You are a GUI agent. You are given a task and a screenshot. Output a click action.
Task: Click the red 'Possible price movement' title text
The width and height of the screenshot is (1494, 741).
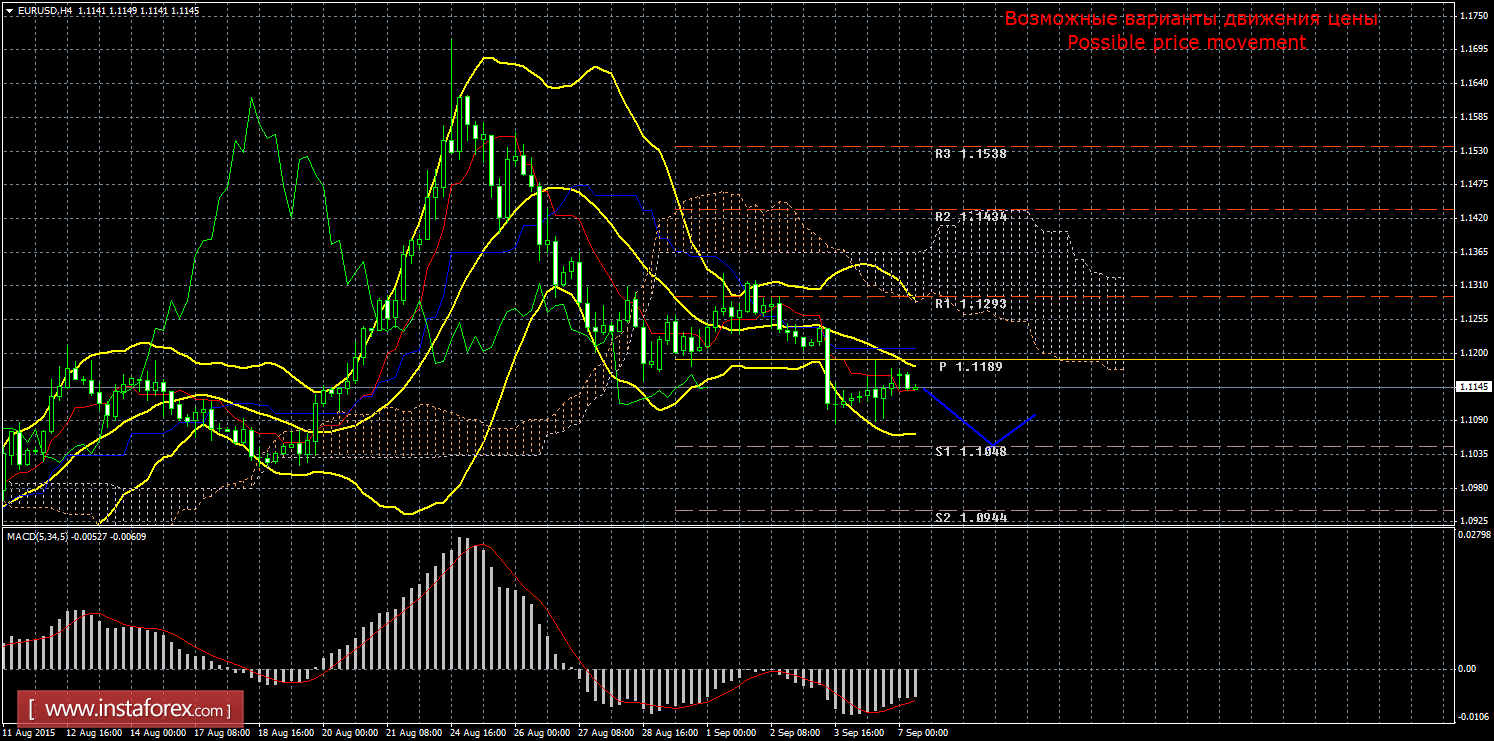click(1186, 43)
